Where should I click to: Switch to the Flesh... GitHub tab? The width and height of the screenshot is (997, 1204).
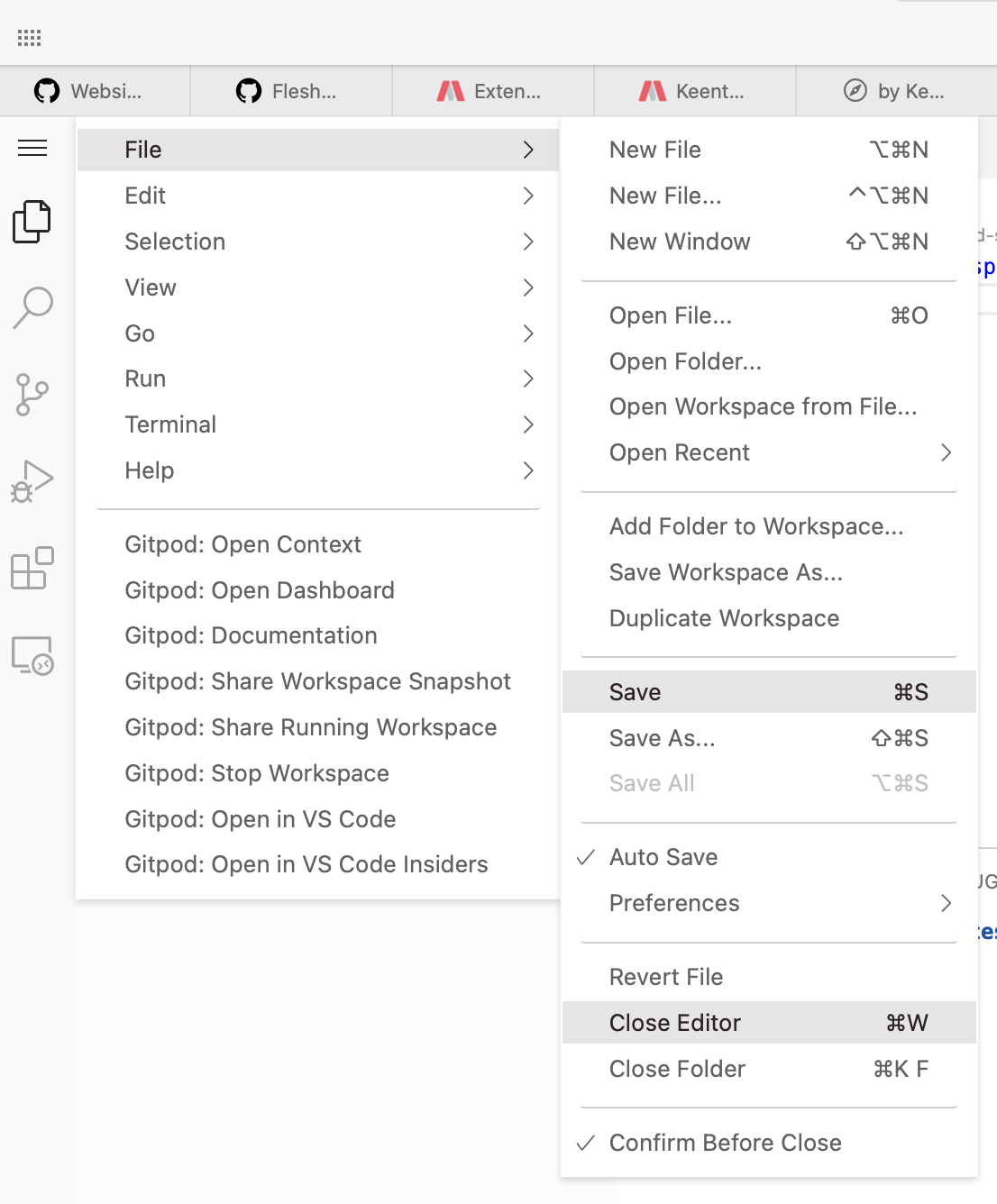290,91
